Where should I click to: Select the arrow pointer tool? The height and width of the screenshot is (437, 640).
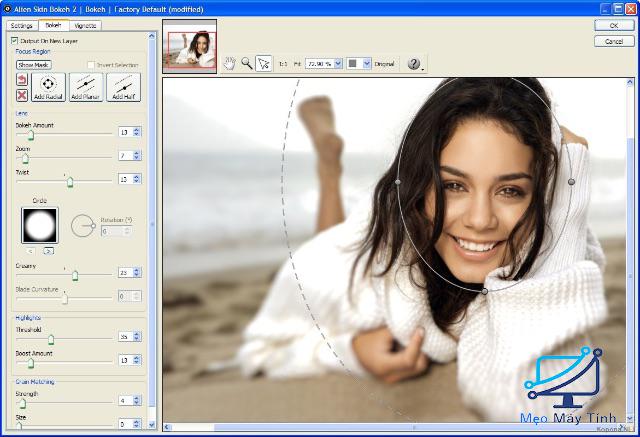[x=263, y=62]
